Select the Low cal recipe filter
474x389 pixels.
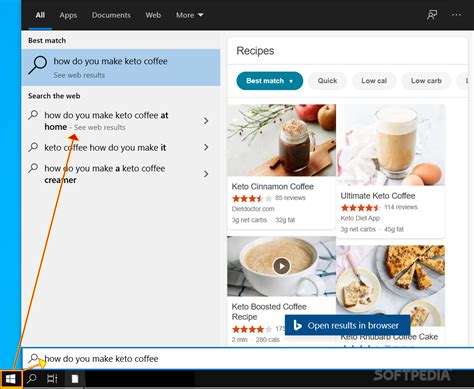coord(374,81)
